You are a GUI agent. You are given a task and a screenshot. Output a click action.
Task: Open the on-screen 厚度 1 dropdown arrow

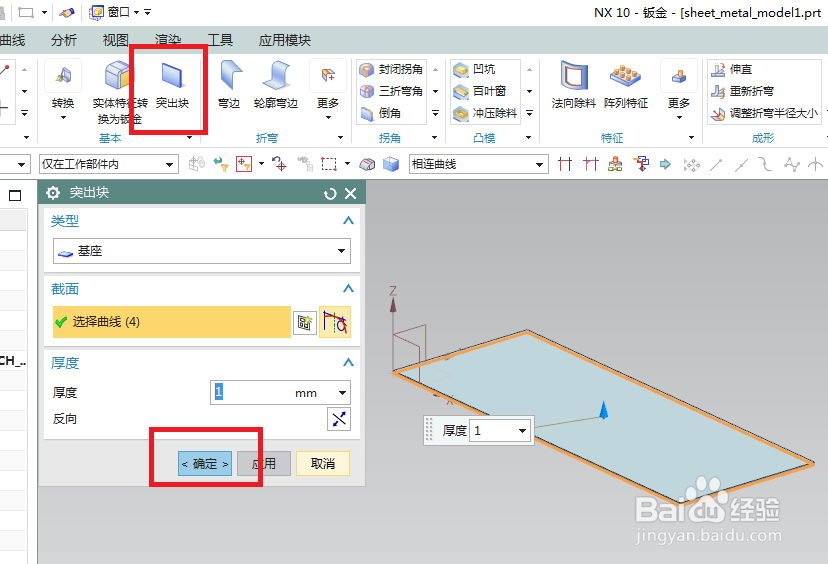522,431
